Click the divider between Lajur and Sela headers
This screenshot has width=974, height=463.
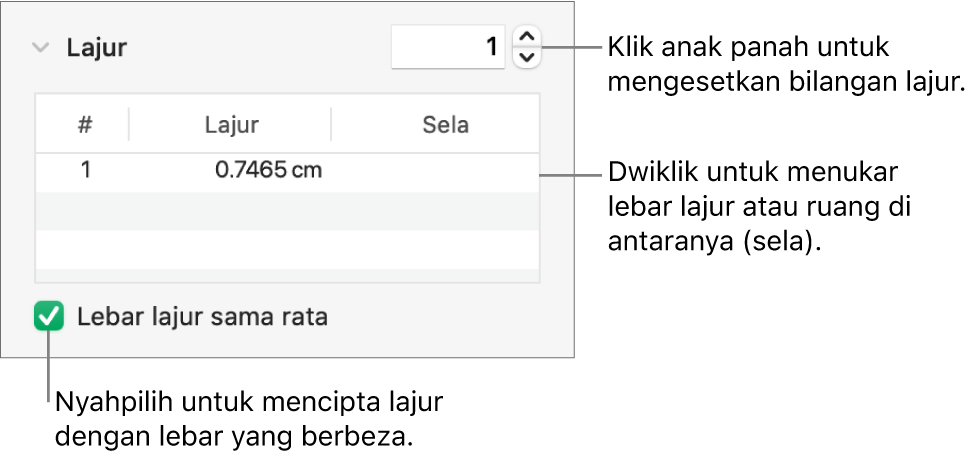[x=331, y=125]
